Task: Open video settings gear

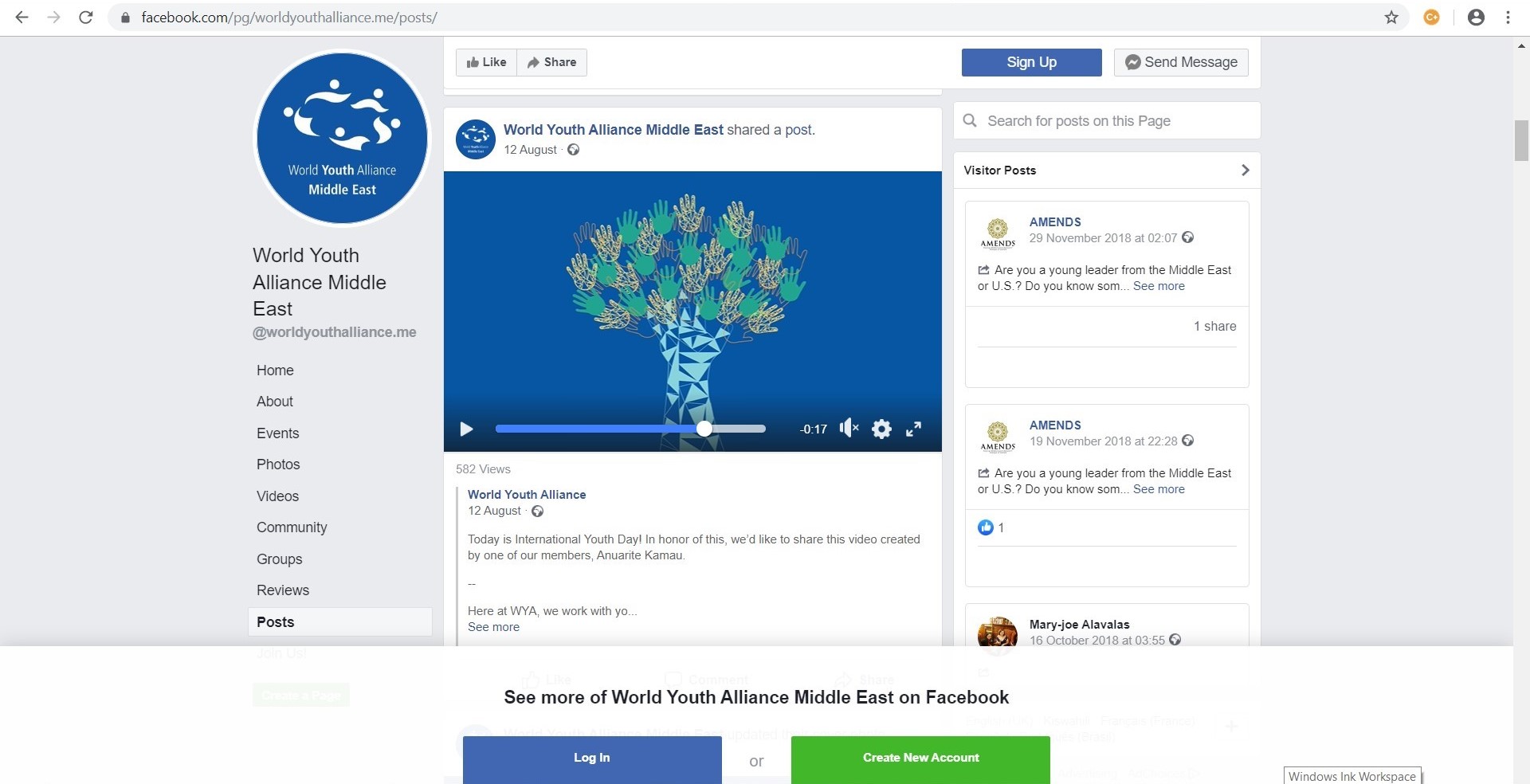Action: click(881, 429)
